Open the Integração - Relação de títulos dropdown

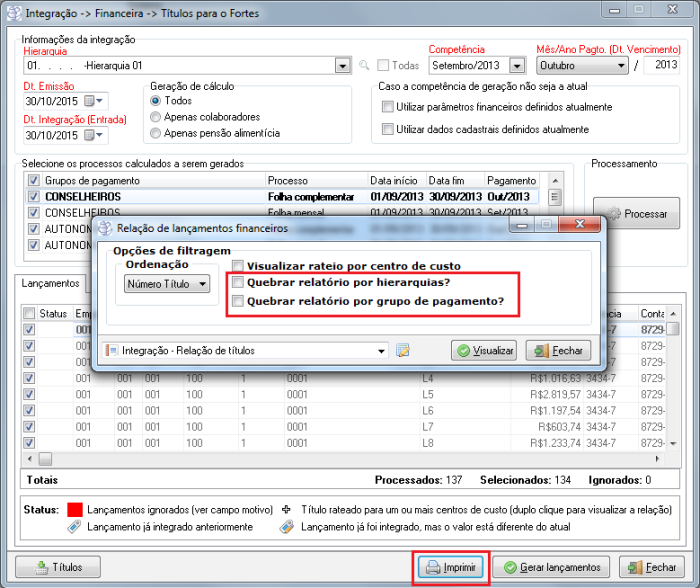[381, 350]
